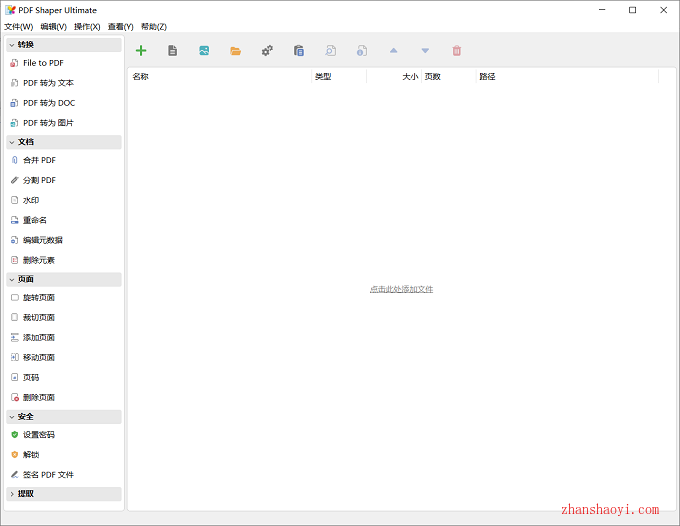
Task: Open 解锁 unlock tool
Action: click(64, 454)
